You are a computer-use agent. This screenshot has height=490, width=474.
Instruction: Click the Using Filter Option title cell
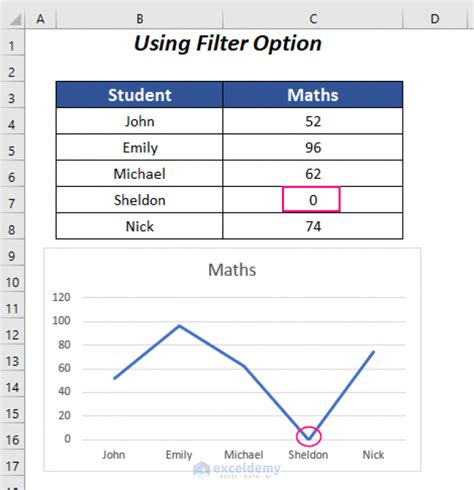(228, 43)
